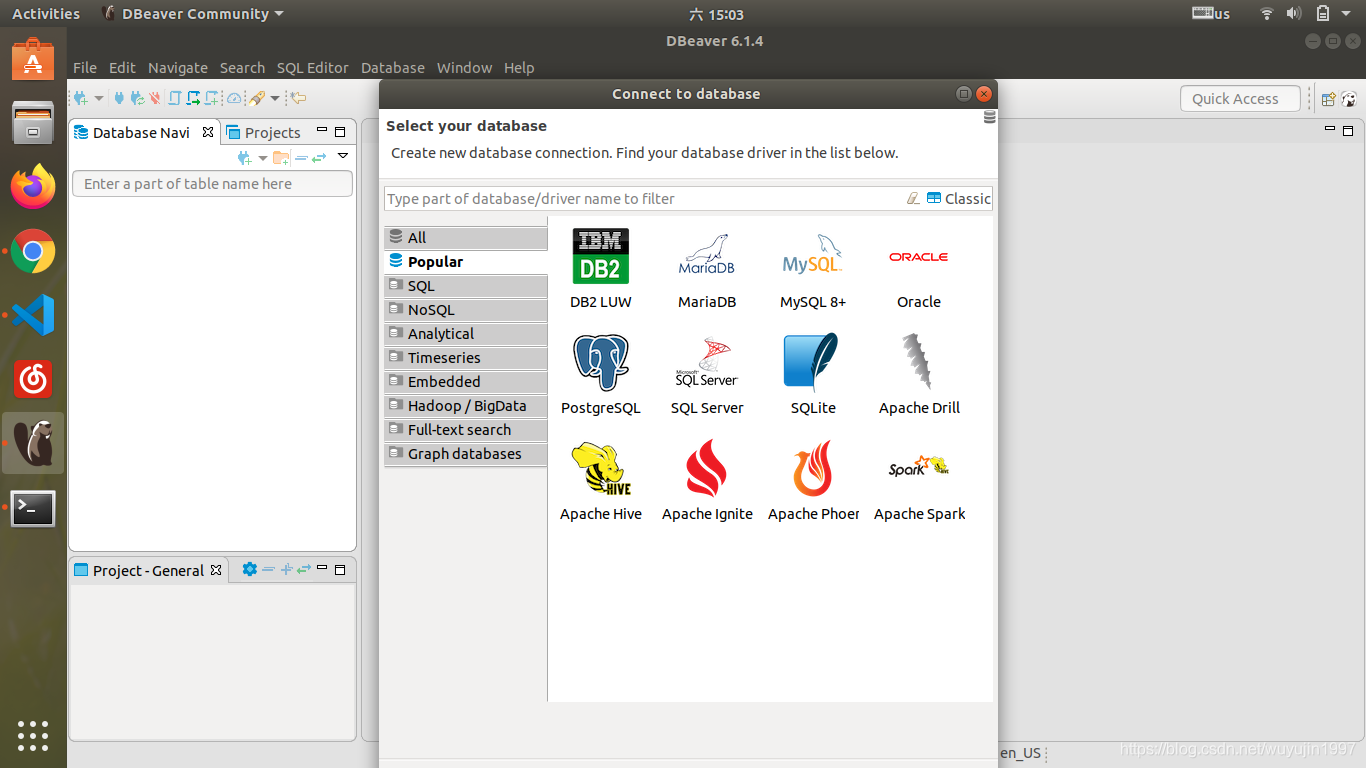Click the create folder icon in navigator panel

point(281,157)
